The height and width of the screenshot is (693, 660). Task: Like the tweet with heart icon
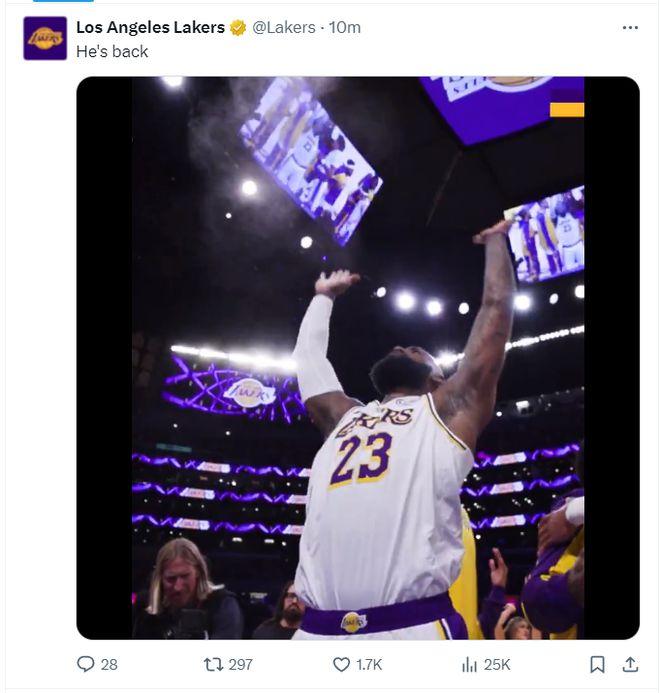point(341,664)
